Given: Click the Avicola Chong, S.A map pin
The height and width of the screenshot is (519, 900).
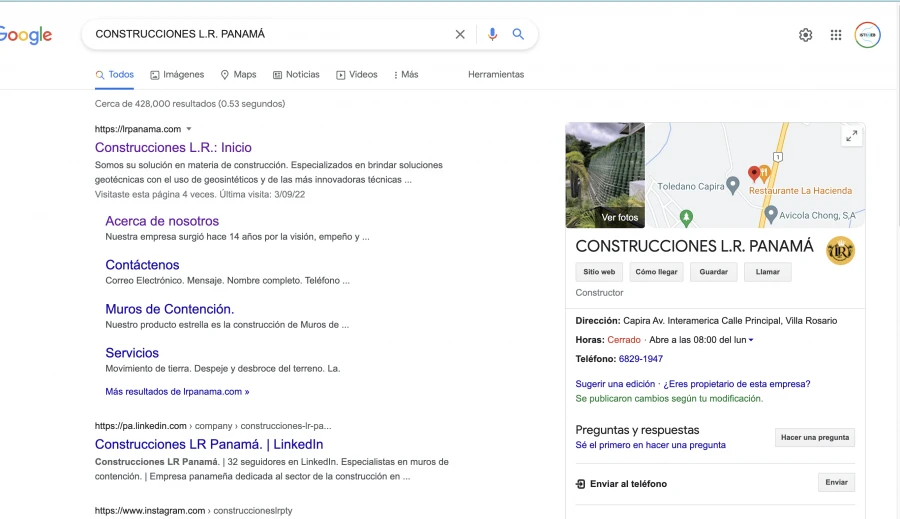Looking at the screenshot, I should point(771,214).
